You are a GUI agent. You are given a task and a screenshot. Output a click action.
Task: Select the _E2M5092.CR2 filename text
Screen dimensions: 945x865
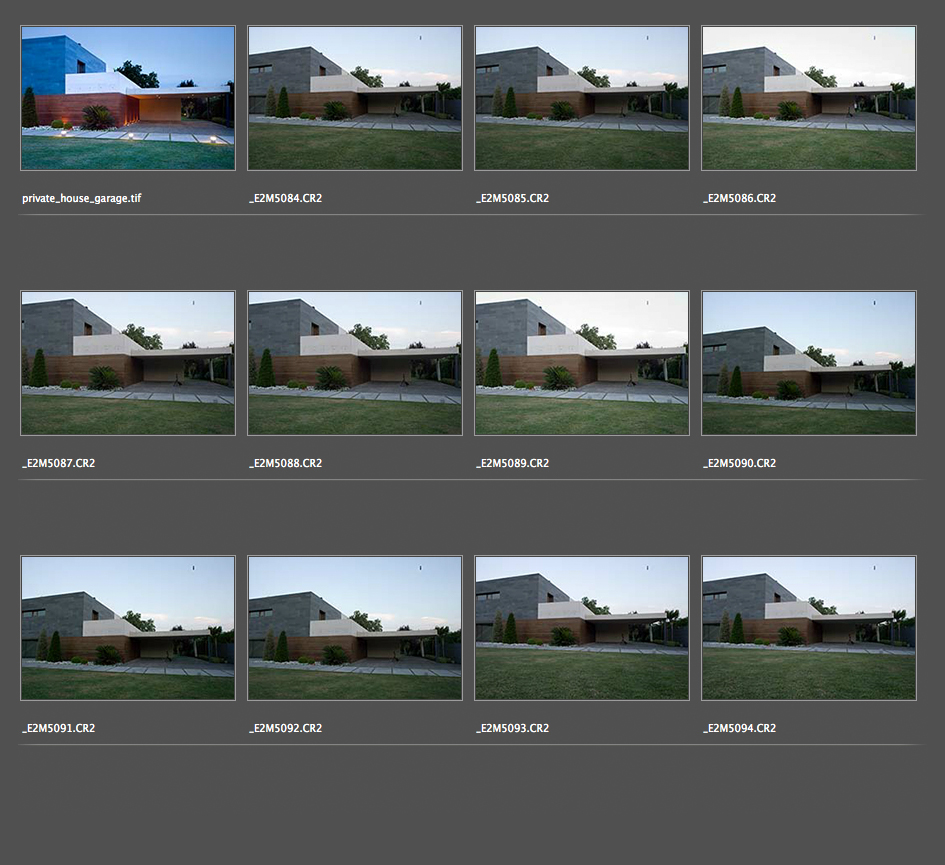point(285,729)
